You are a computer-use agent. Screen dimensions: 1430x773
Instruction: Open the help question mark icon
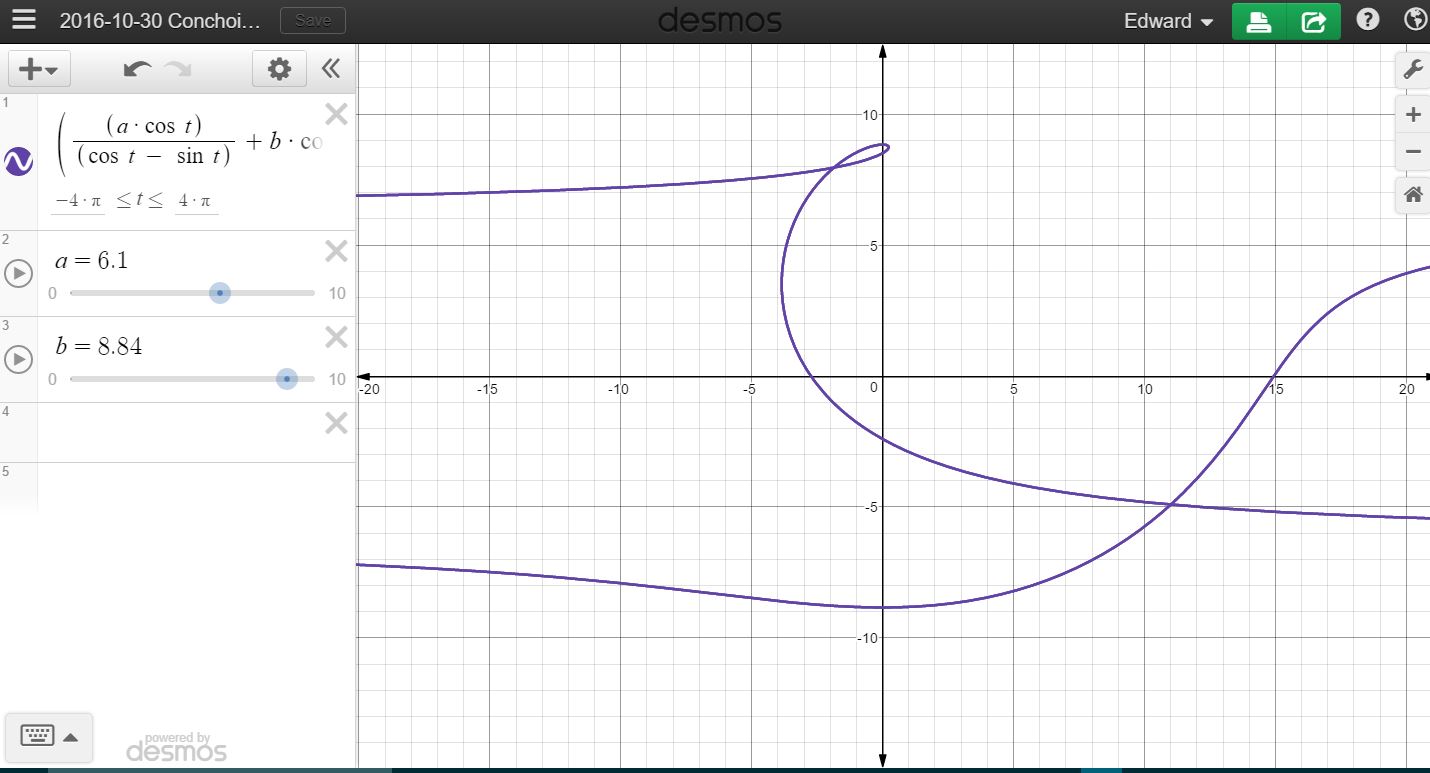(1367, 18)
